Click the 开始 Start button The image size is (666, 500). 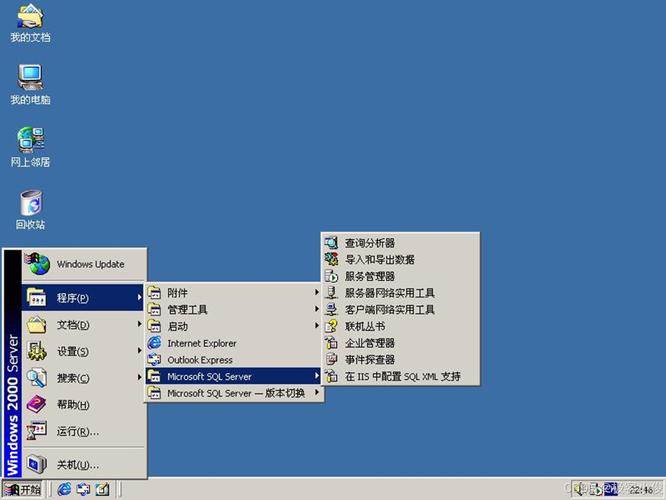click(x=23, y=489)
